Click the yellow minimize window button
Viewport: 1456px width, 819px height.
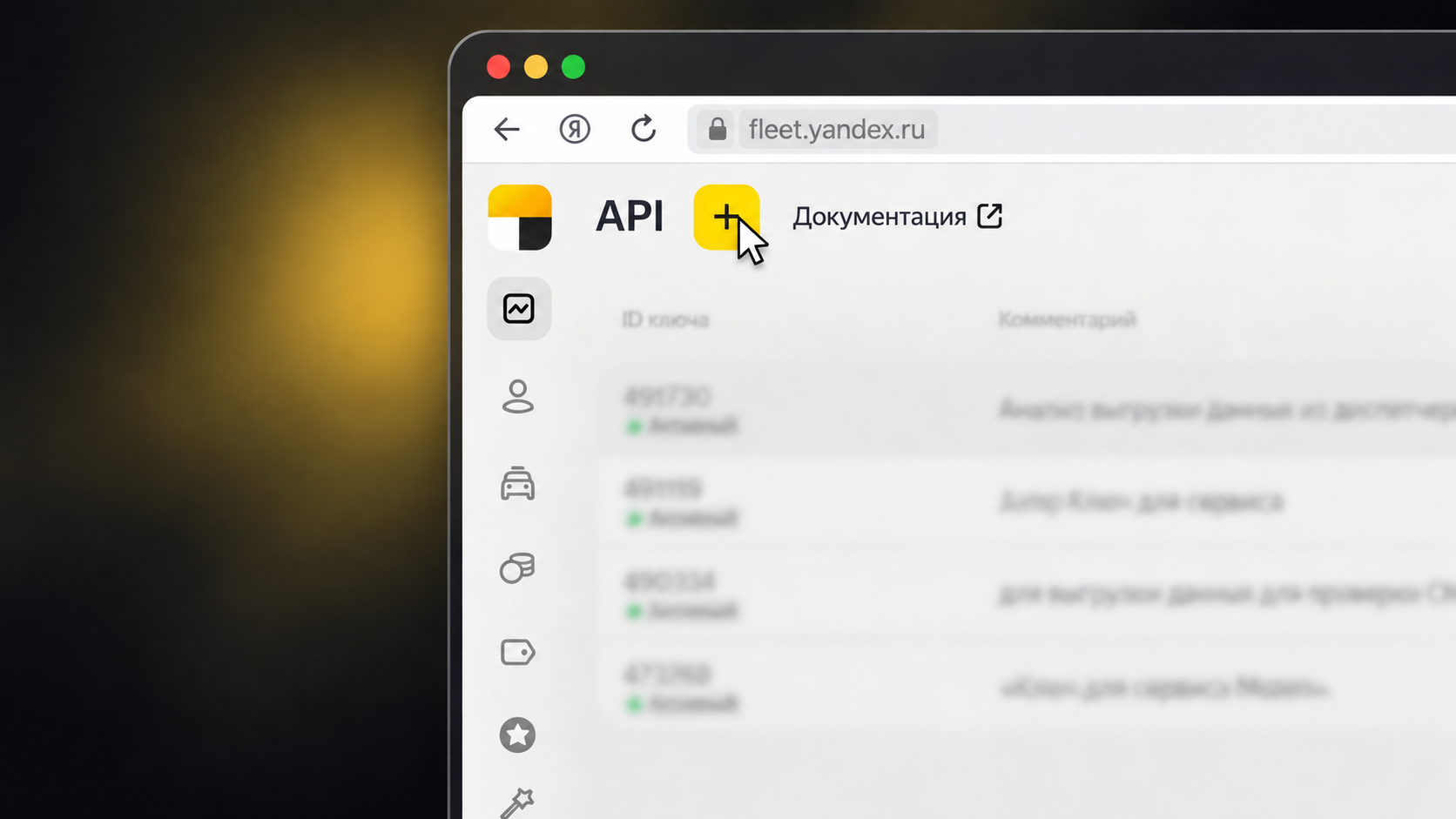point(536,67)
